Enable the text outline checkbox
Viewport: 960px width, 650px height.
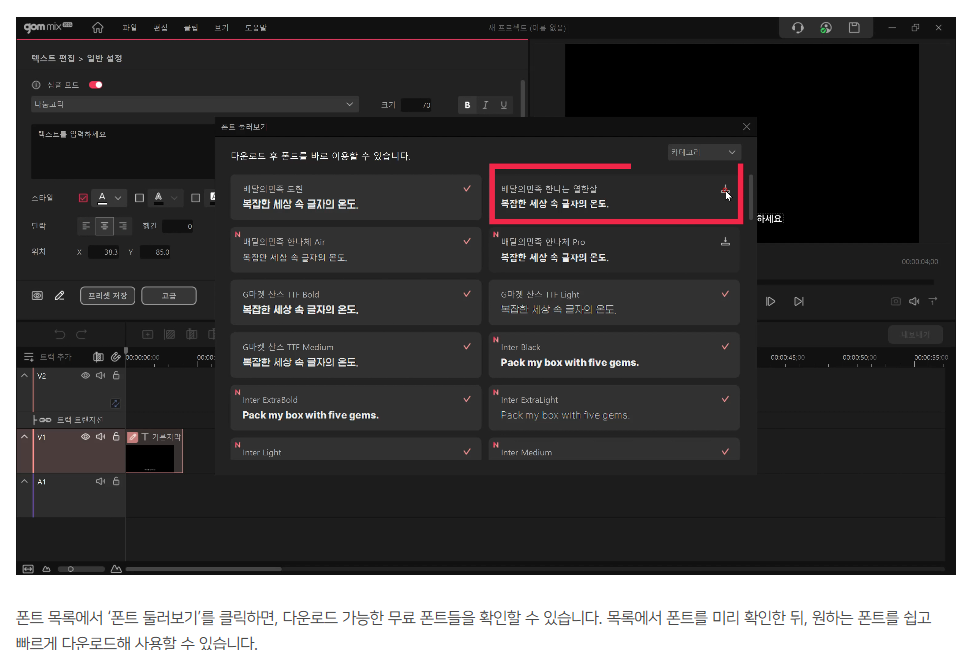(x=140, y=198)
